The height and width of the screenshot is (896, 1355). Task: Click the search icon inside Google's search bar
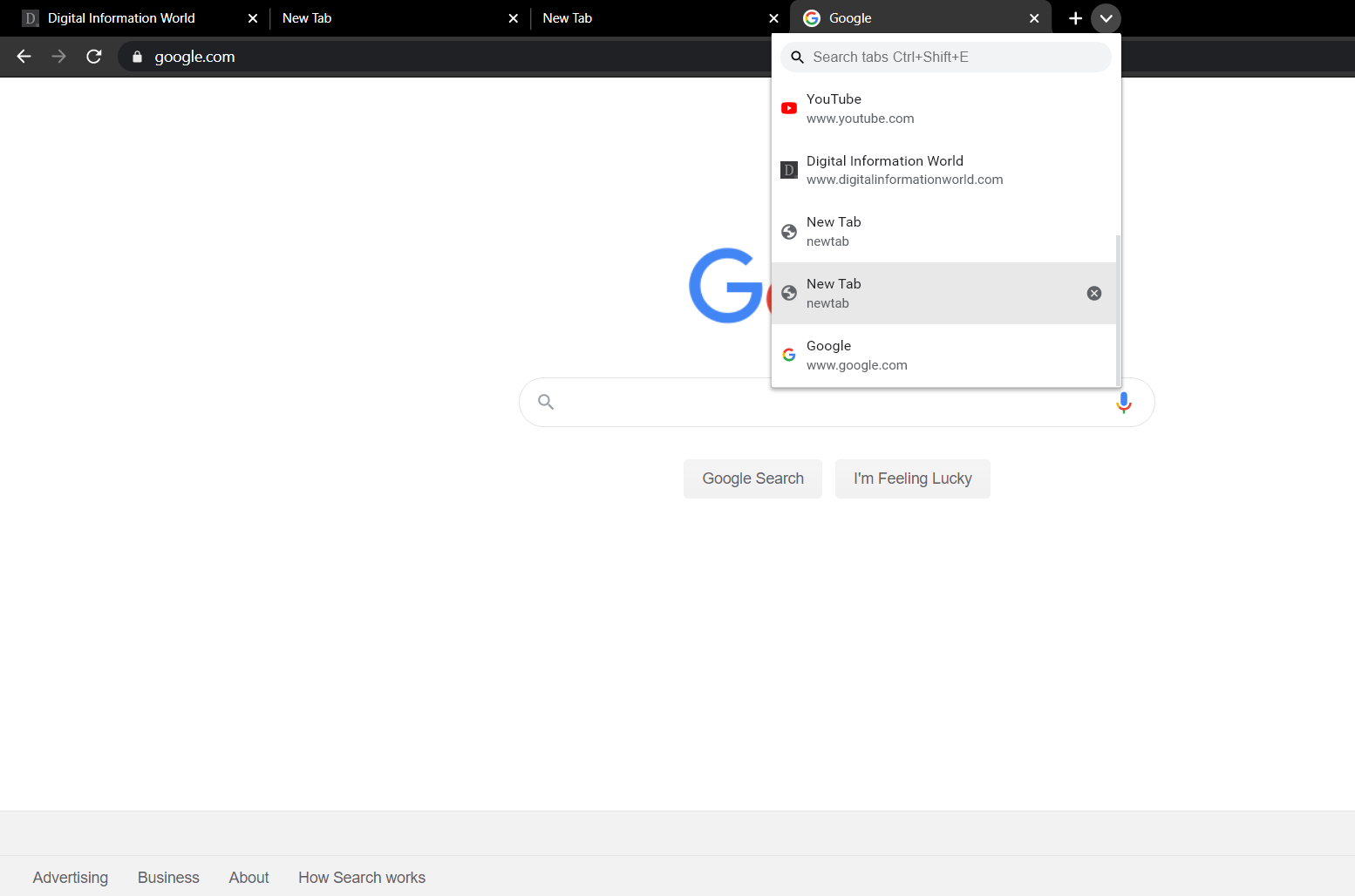tap(546, 402)
